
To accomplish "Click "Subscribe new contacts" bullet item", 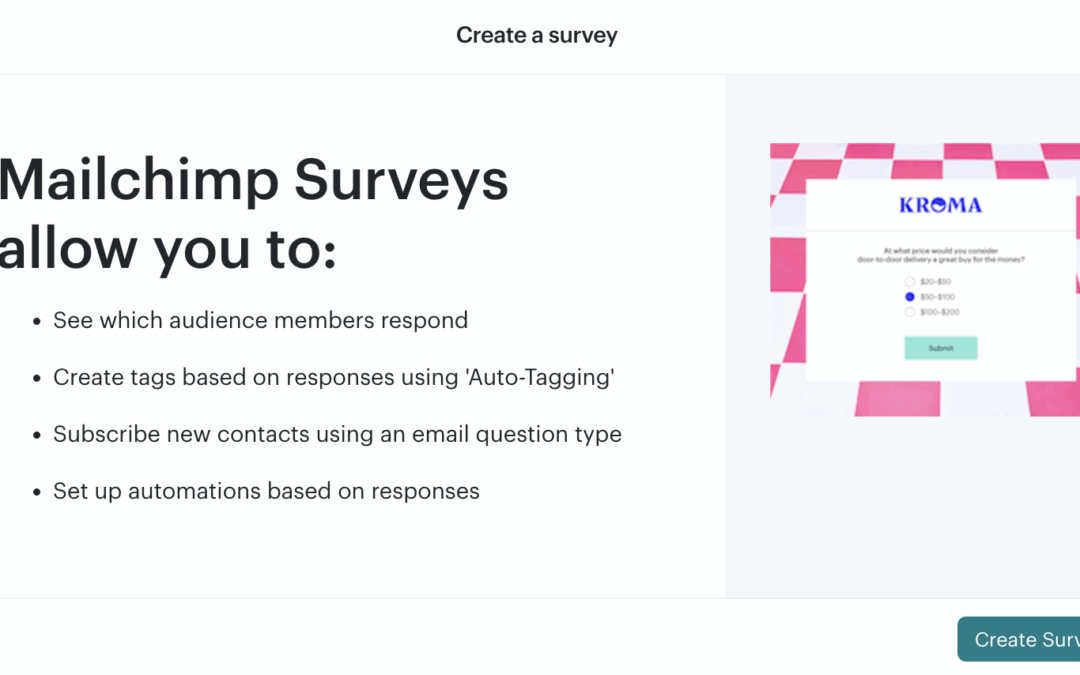I will (x=338, y=435).
